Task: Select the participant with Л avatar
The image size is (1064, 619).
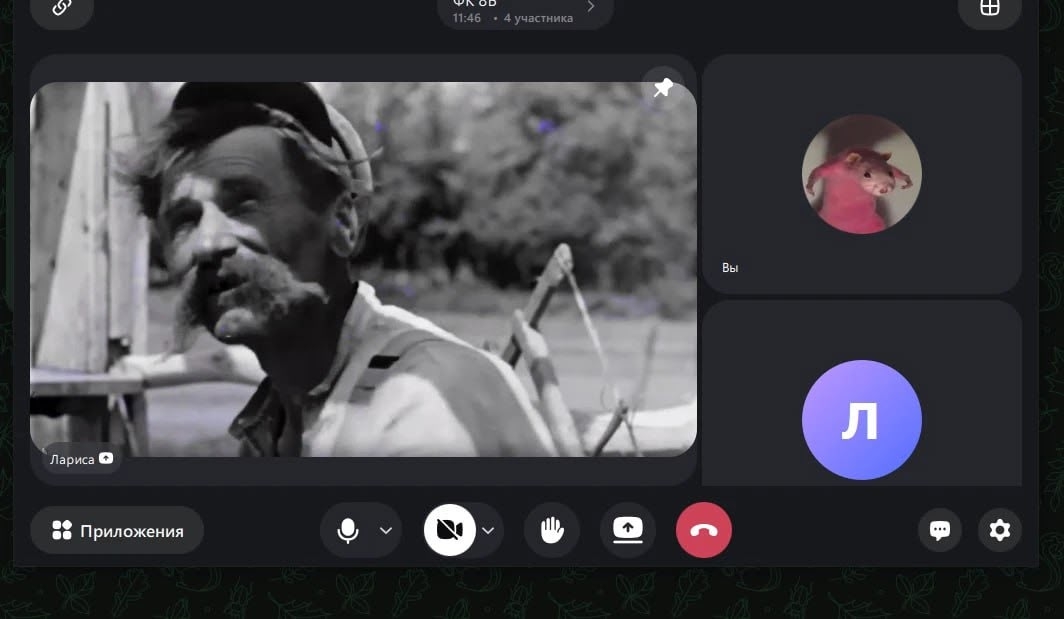Action: (861, 420)
